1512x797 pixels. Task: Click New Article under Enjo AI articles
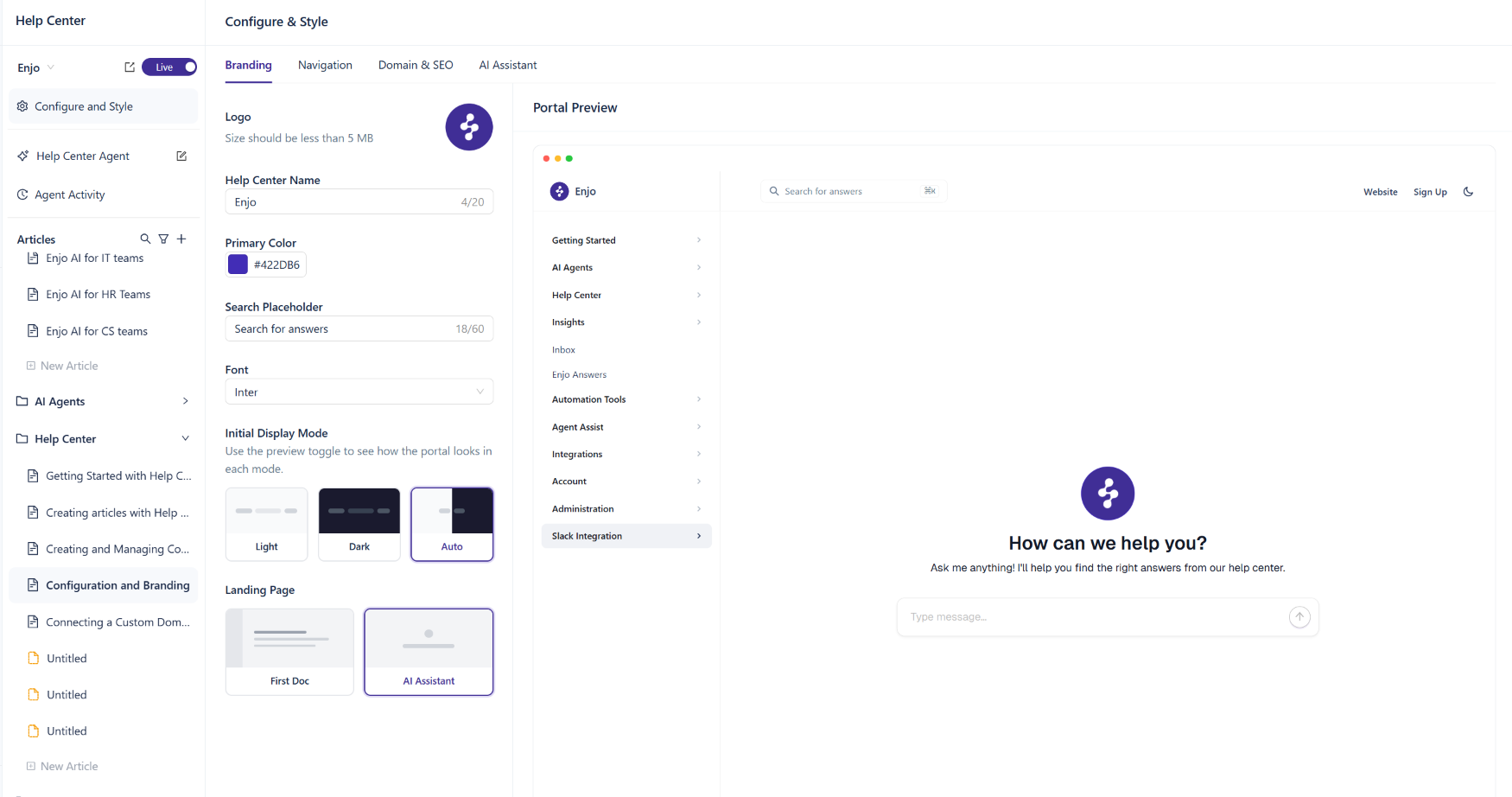point(62,366)
